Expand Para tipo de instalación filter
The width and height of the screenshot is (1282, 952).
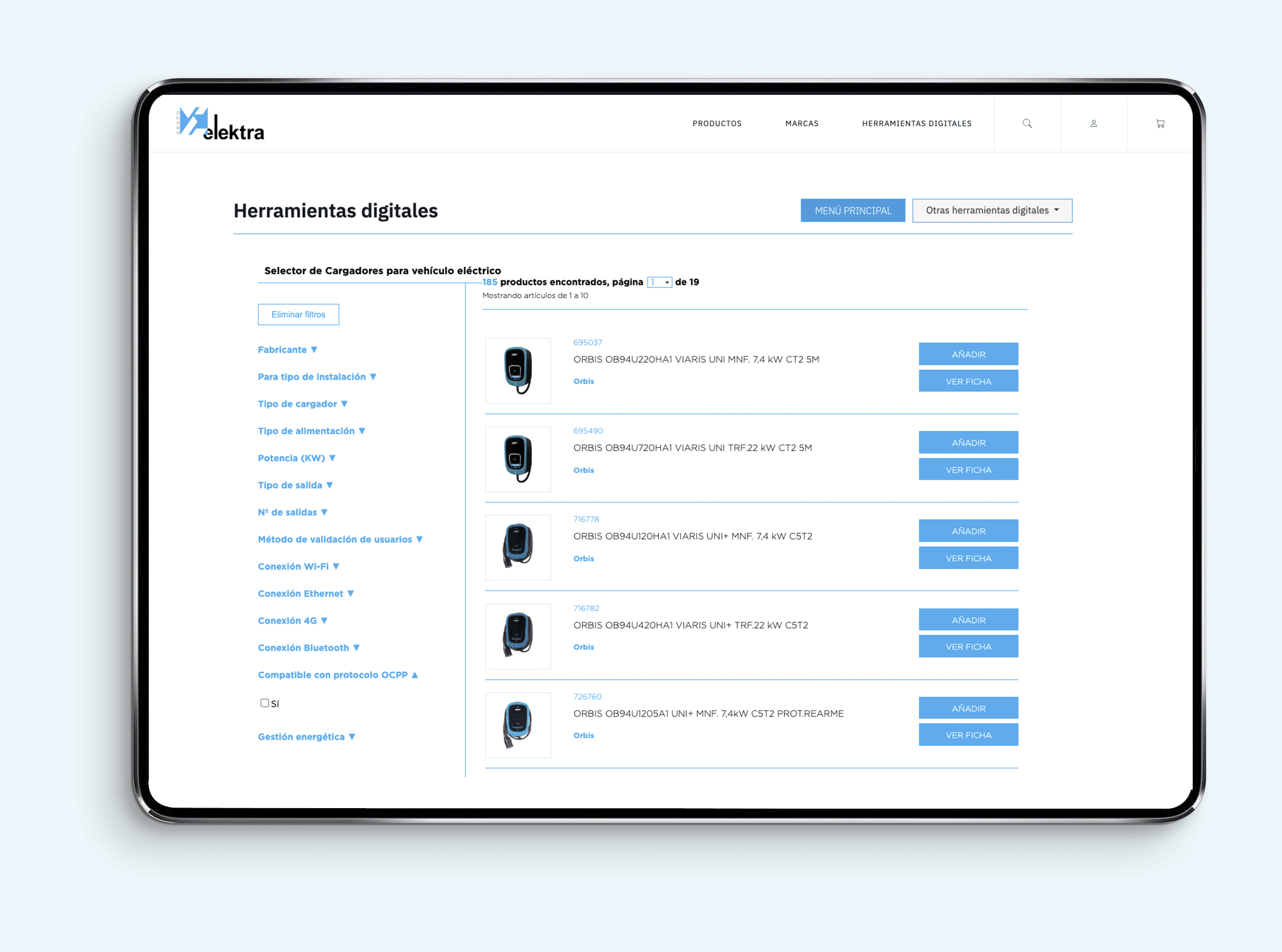tap(317, 376)
